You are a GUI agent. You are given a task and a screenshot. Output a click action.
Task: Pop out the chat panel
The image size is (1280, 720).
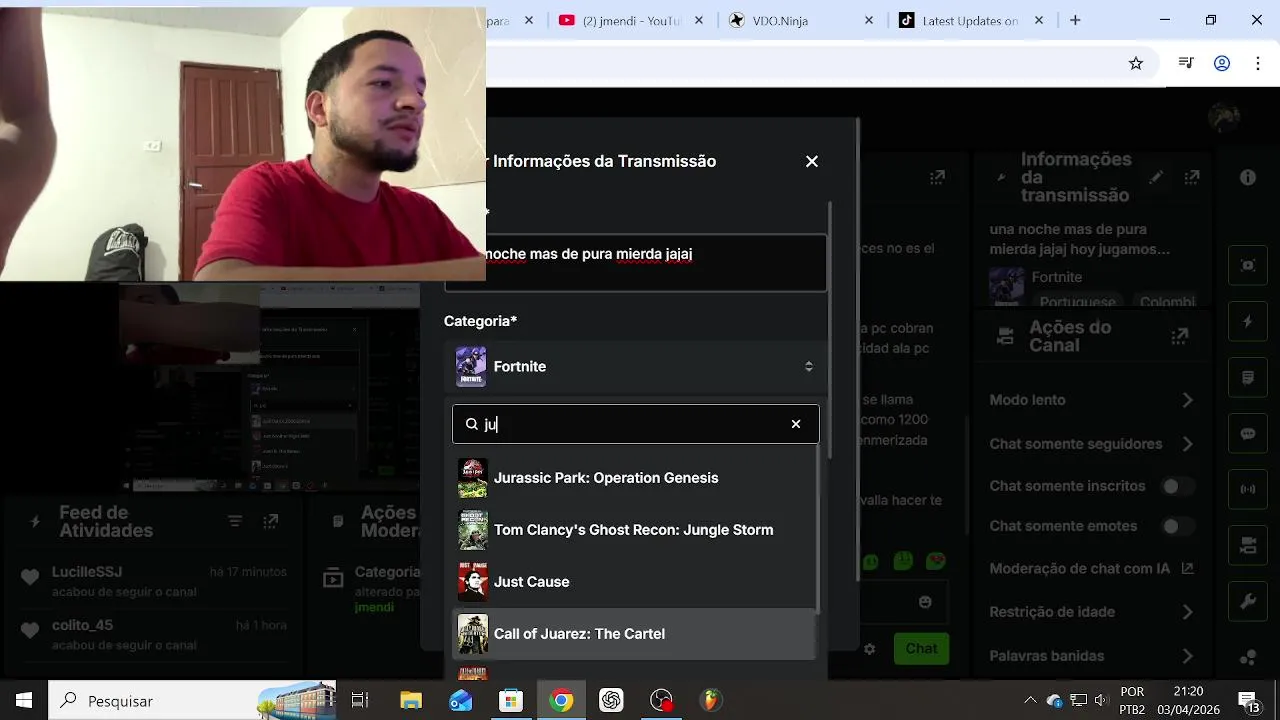(x=937, y=177)
